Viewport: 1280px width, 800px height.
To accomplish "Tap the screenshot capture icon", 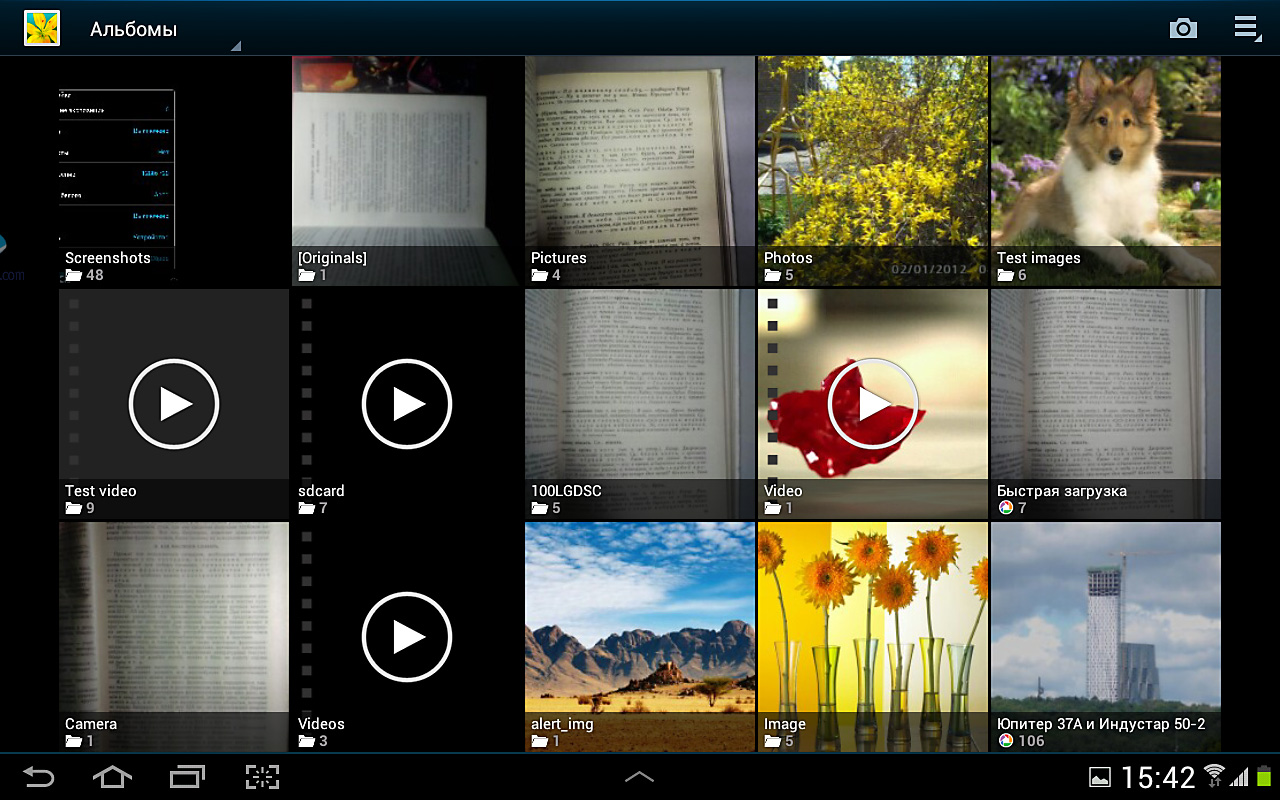I will 262,777.
